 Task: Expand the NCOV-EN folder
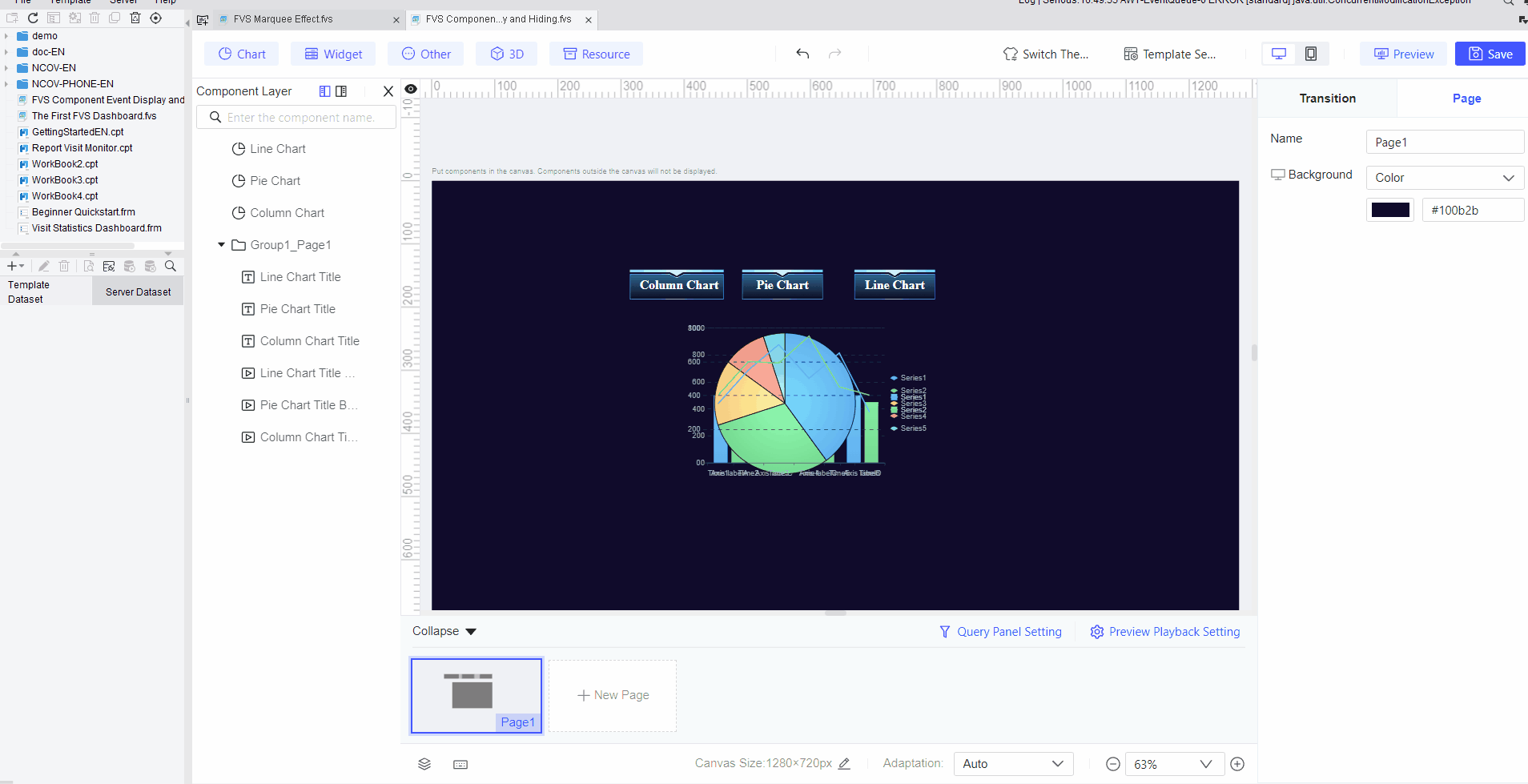tap(6, 68)
